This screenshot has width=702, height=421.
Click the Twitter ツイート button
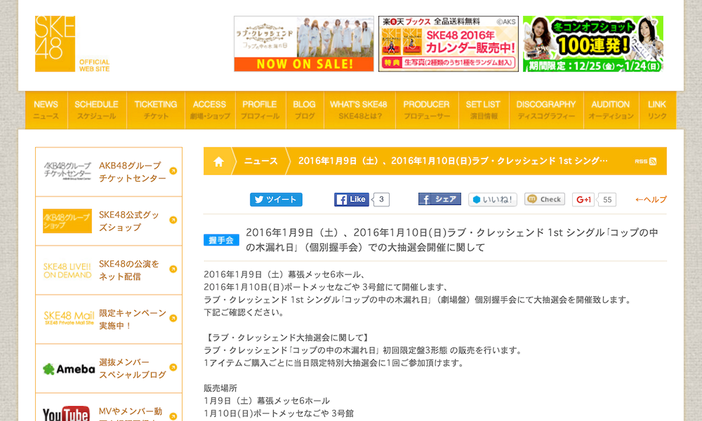[276, 199]
